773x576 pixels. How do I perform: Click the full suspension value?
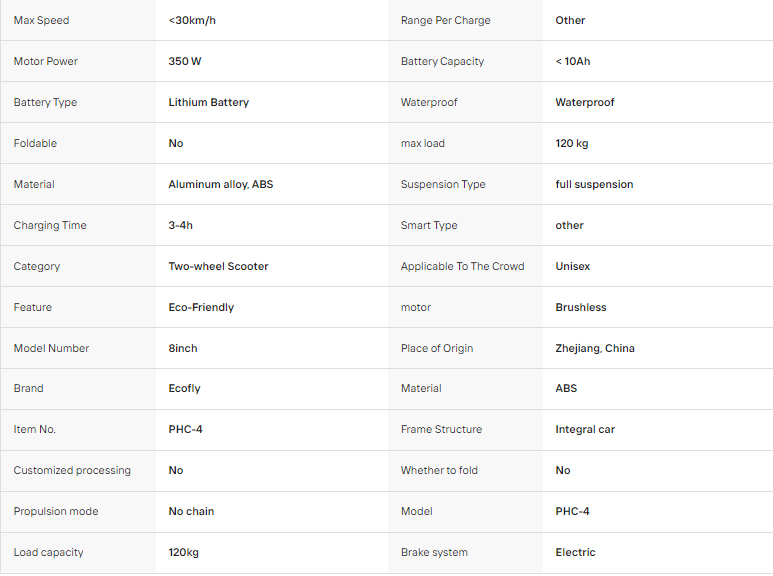[x=595, y=184]
